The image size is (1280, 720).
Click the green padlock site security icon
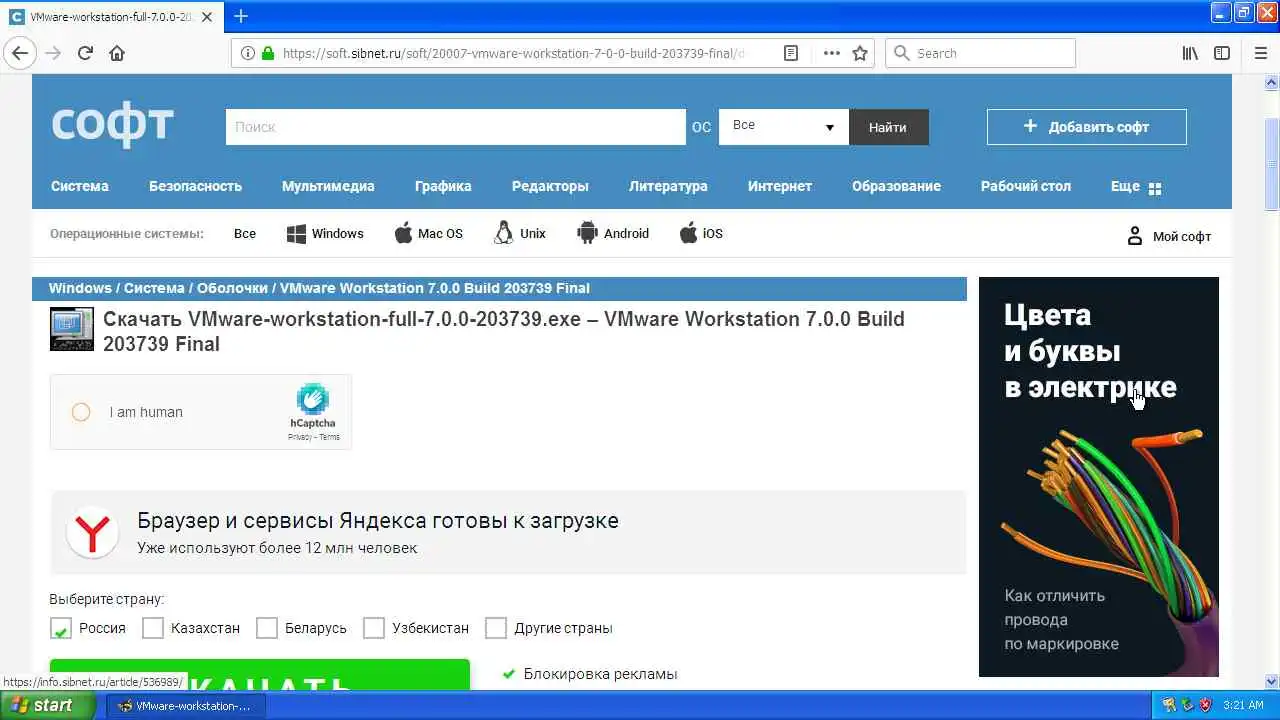(x=268, y=53)
